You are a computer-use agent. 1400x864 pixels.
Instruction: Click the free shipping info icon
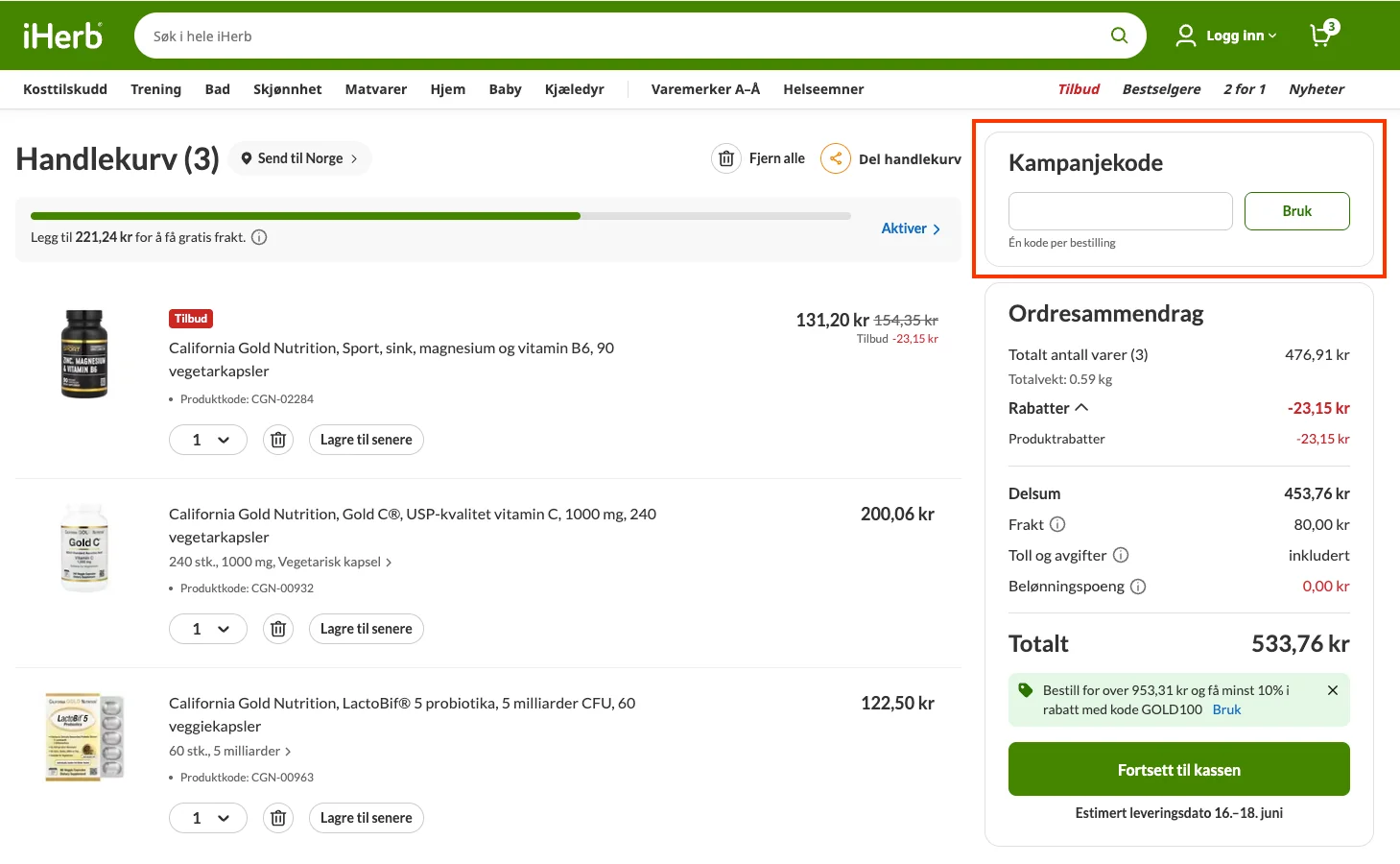(259, 237)
